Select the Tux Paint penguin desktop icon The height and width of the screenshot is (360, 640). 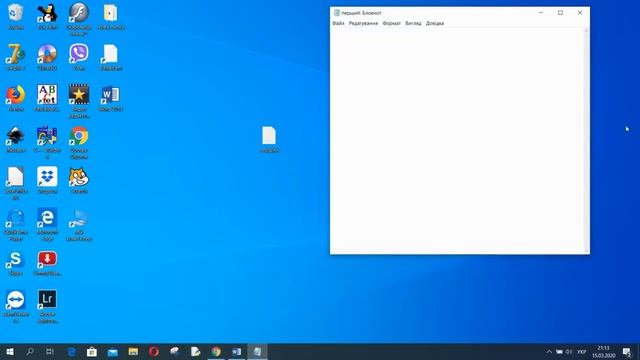point(47,17)
